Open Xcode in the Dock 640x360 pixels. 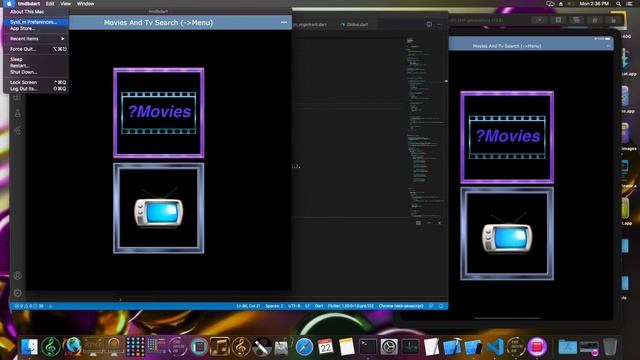[x=452, y=347]
